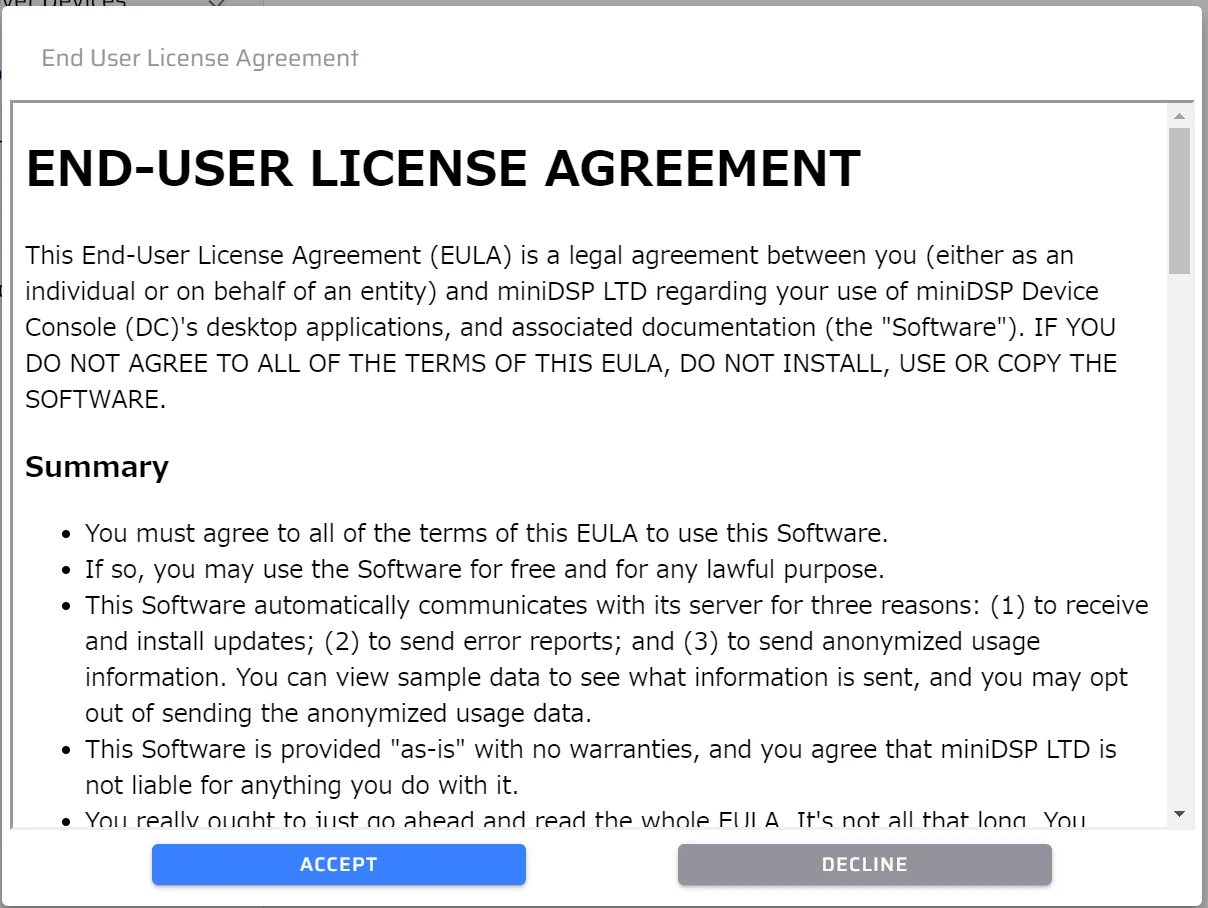
Task: Click the scrollbar down arrow
Action: click(x=1179, y=815)
